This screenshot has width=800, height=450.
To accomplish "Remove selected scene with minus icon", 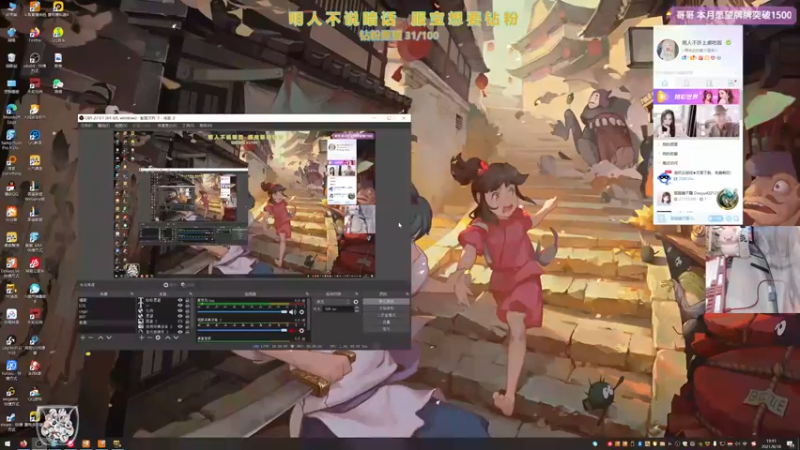I will tap(91, 337).
